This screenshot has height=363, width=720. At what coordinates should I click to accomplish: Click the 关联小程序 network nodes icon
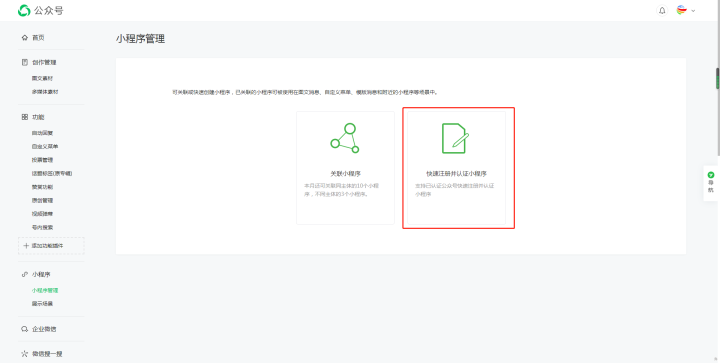tap(345, 138)
